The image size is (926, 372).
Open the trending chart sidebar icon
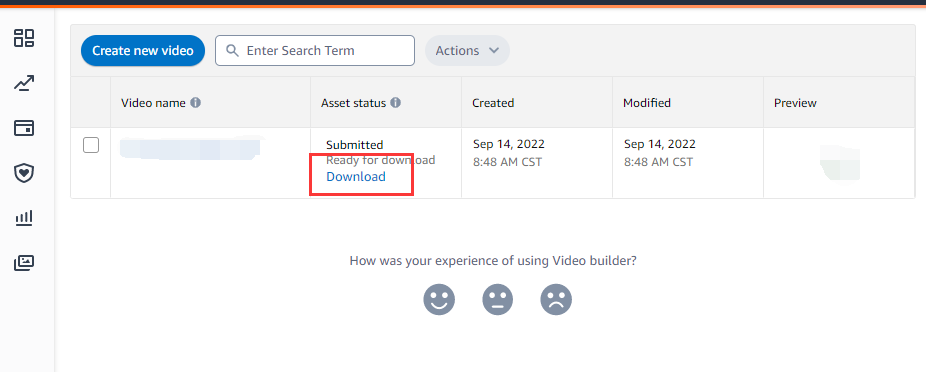tap(24, 84)
